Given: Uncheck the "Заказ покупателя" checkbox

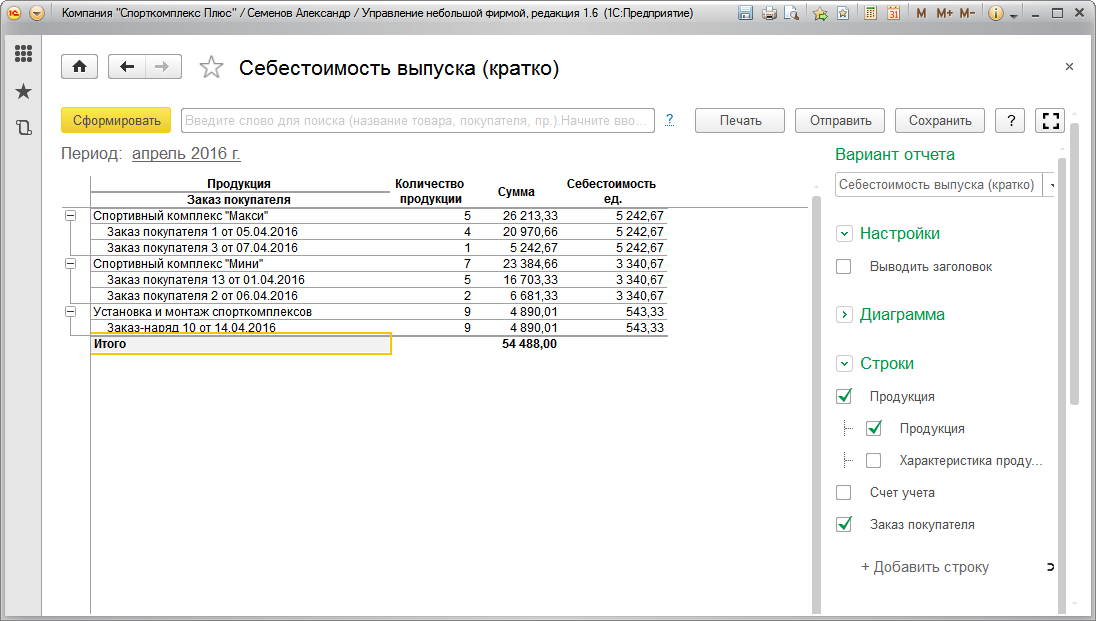Looking at the screenshot, I should tap(844, 524).
